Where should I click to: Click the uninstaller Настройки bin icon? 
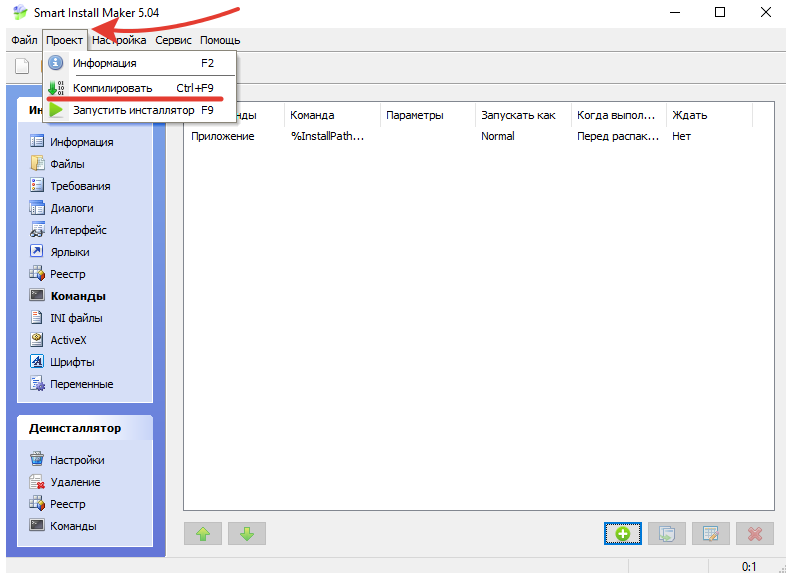(x=37, y=459)
